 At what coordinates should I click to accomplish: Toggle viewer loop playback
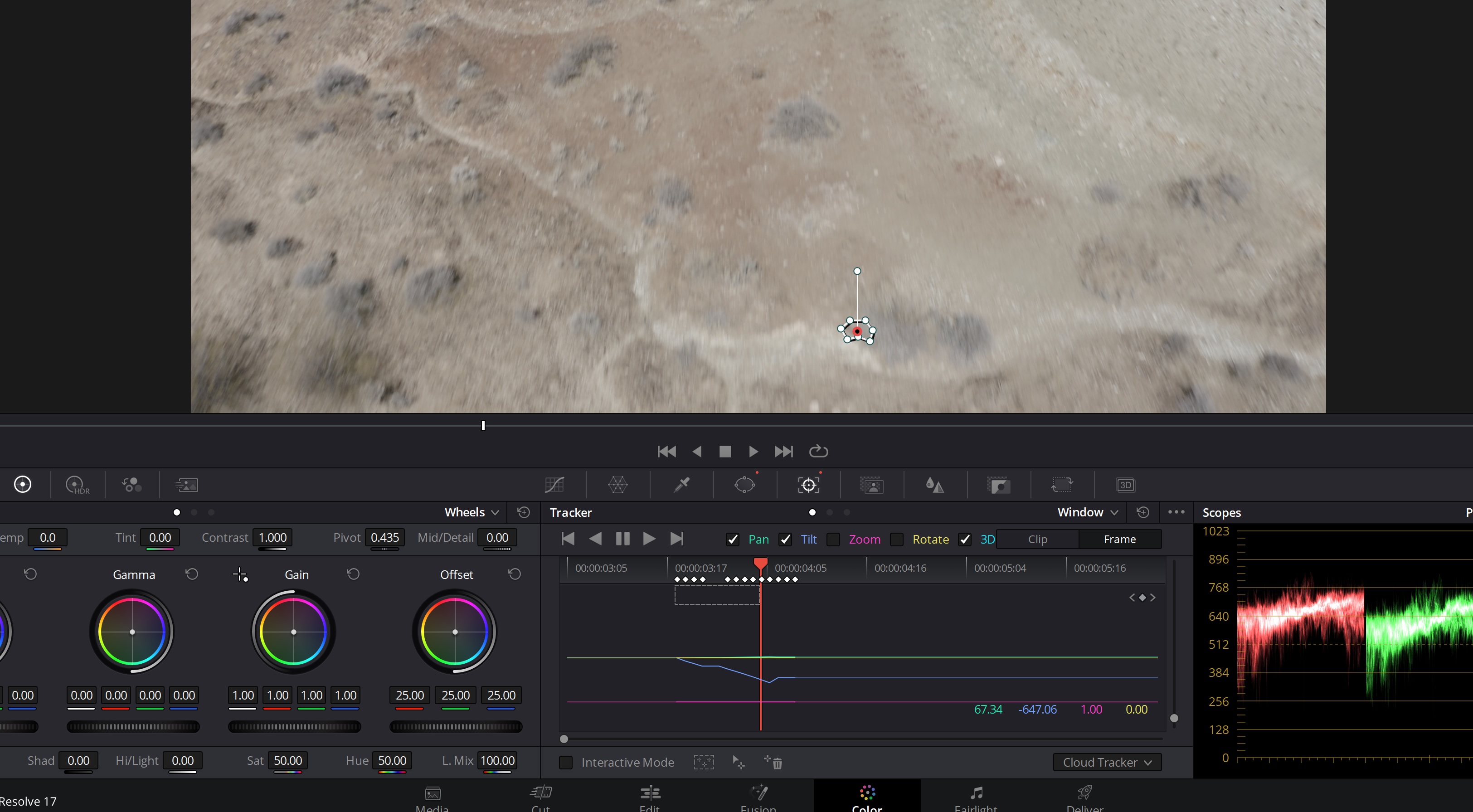[818, 451]
